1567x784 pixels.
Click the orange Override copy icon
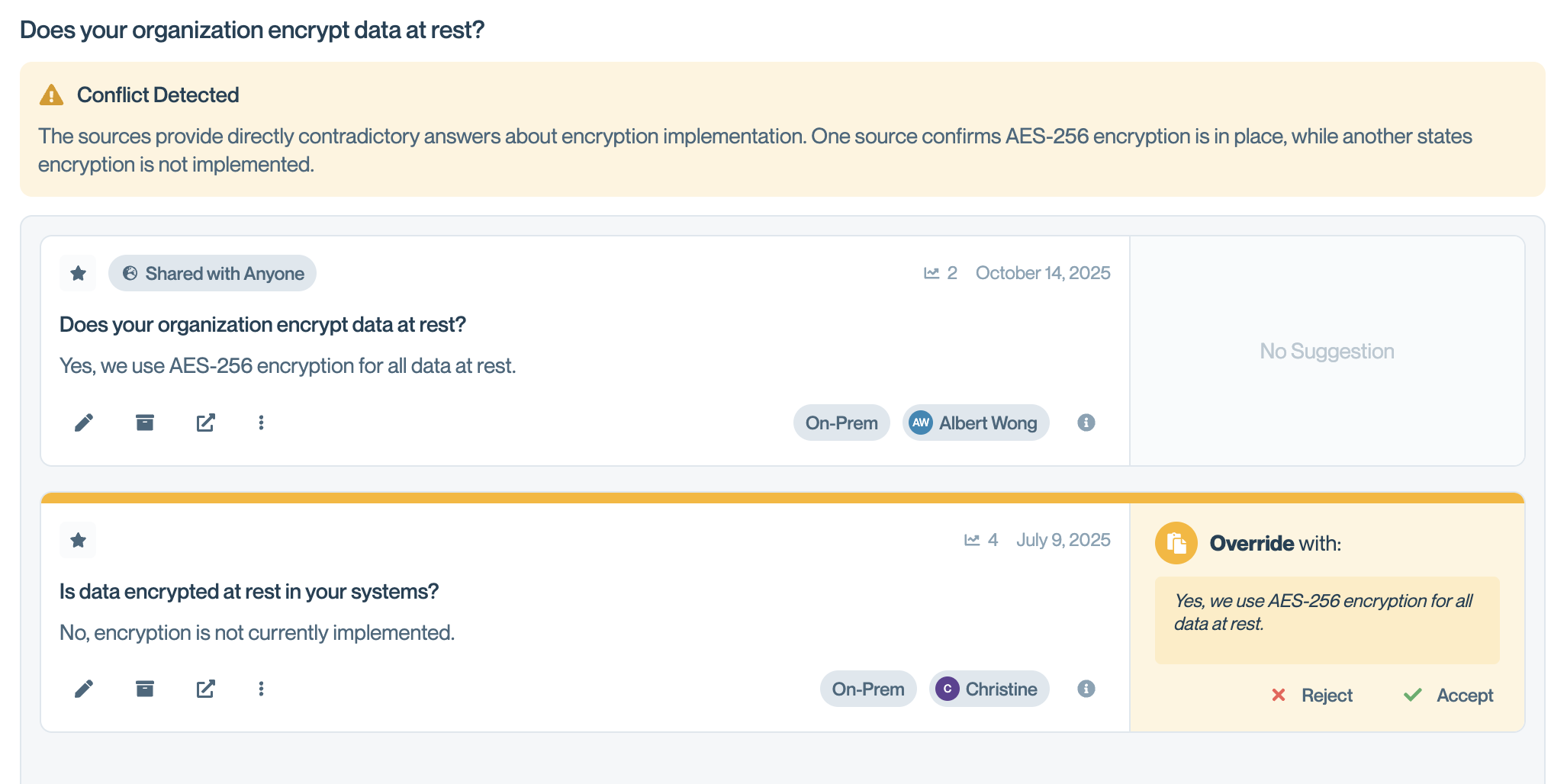1176,543
